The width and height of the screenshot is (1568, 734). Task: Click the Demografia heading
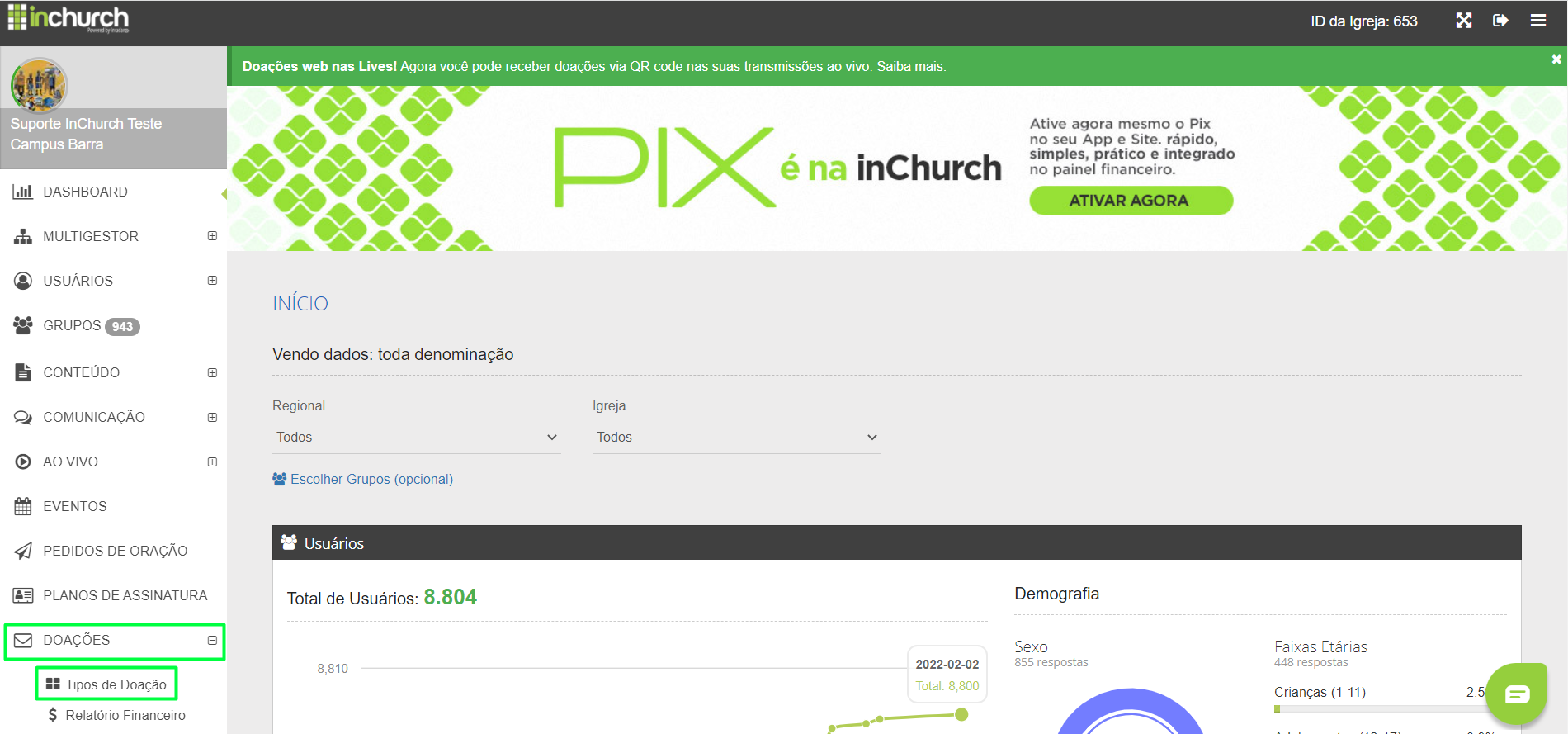pyautogui.click(x=1056, y=594)
